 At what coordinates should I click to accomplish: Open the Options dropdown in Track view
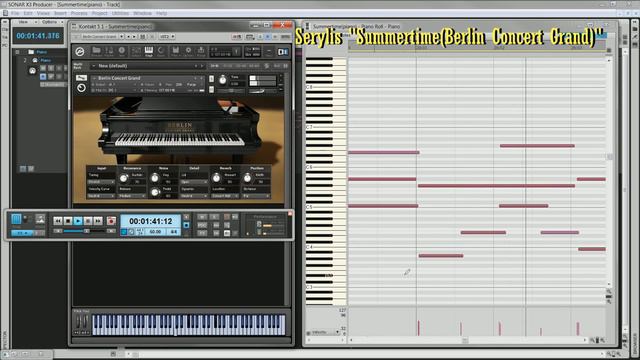pyautogui.click(x=52, y=22)
